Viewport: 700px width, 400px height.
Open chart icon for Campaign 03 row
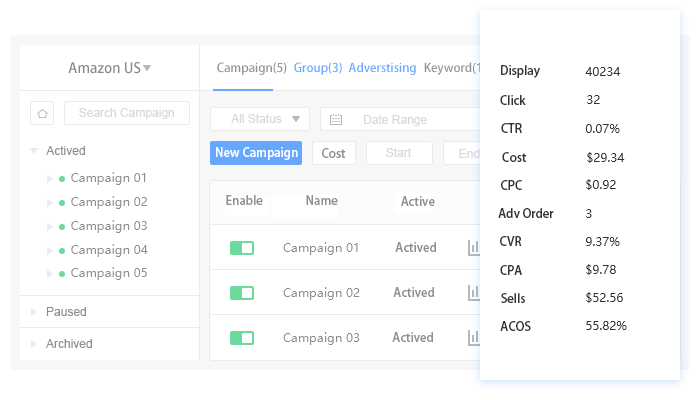[x=473, y=338]
